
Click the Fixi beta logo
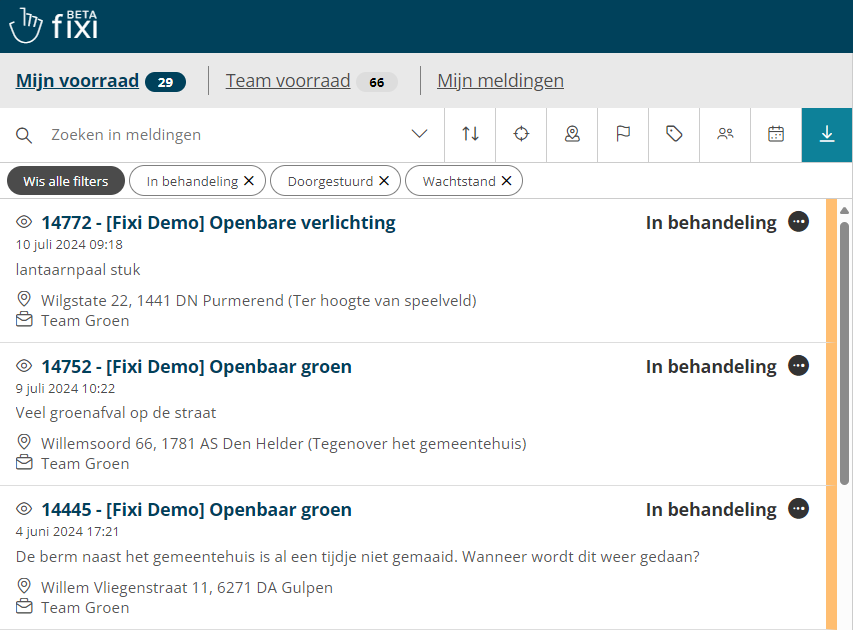53,25
